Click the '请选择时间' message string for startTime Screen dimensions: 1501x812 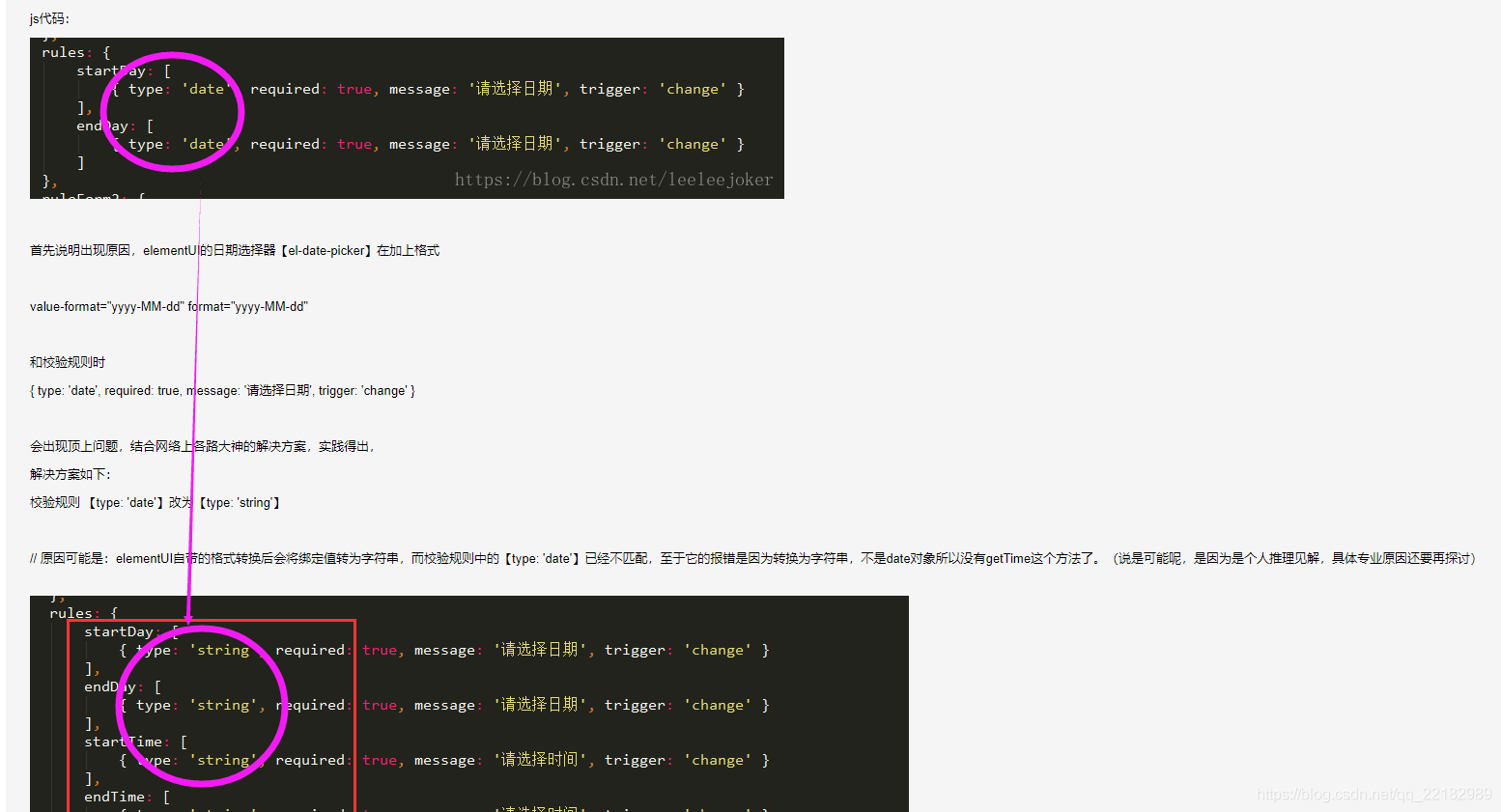[x=542, y=759]
